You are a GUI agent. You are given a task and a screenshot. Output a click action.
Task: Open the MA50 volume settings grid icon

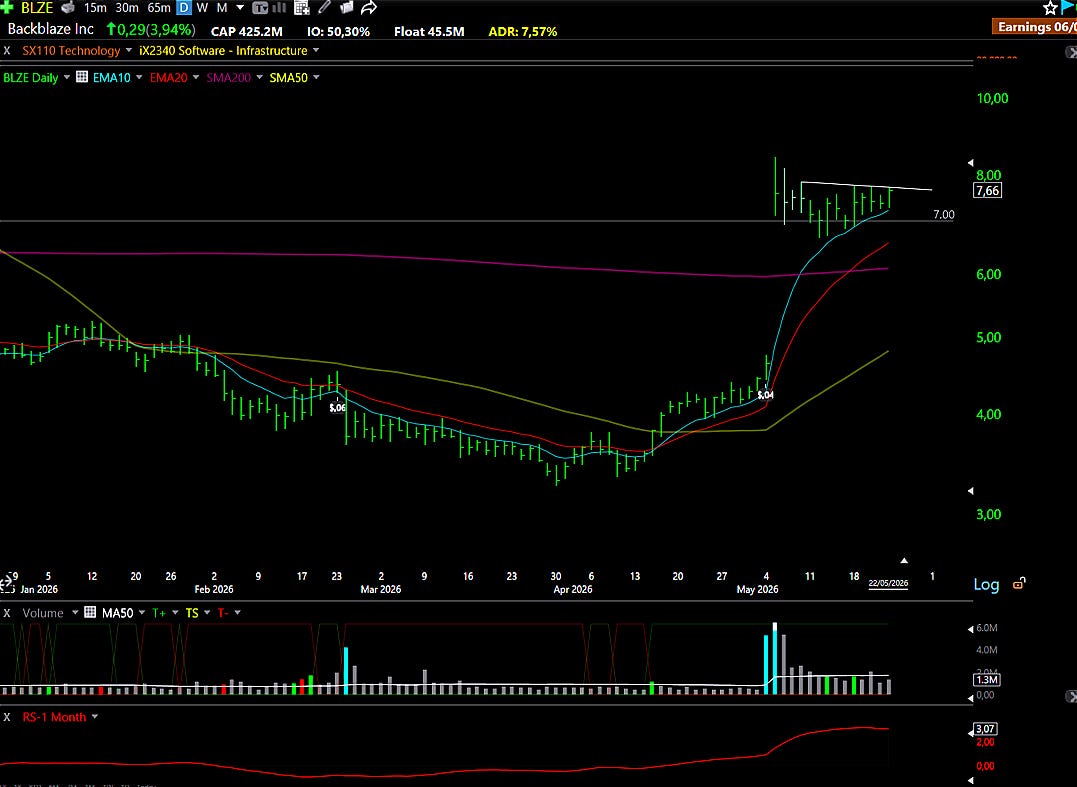point(90,612)
